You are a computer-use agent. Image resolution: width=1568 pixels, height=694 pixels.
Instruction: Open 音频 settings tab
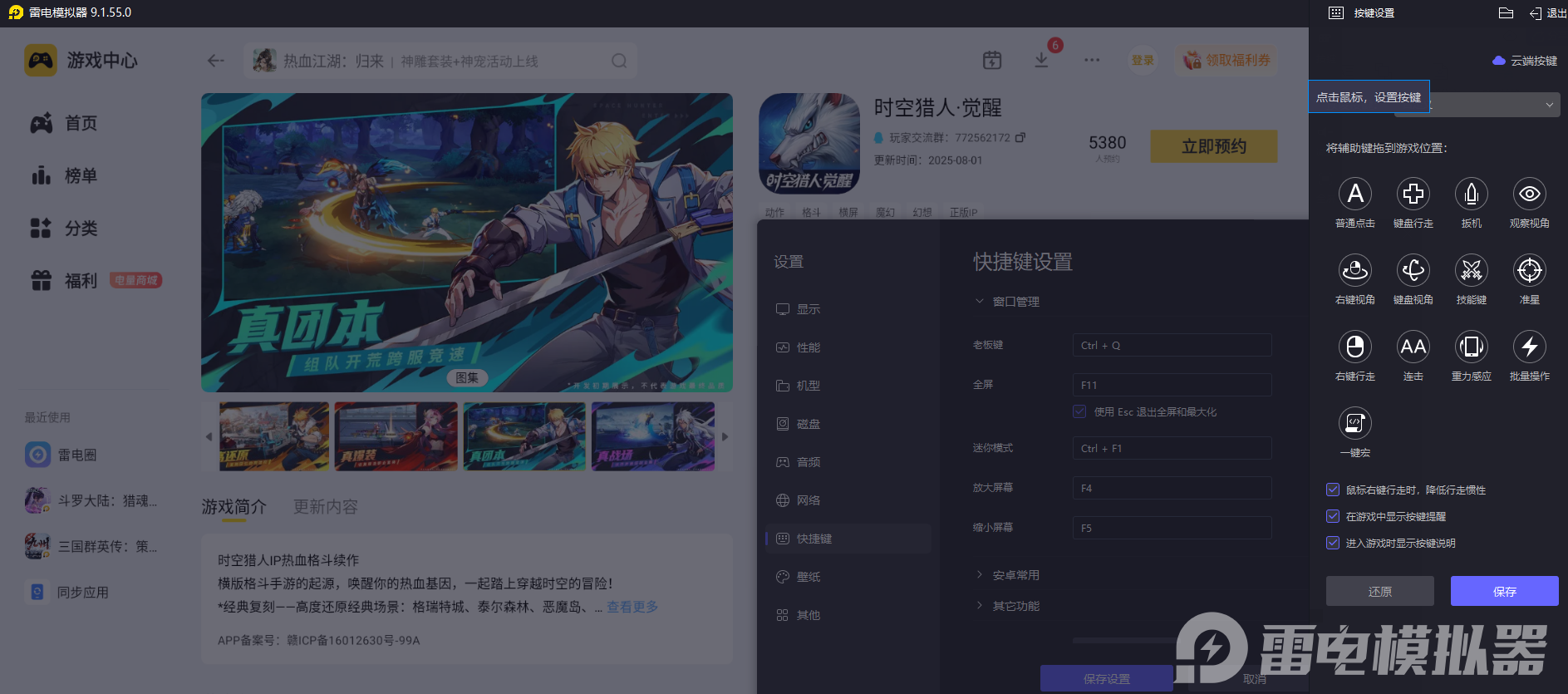click(x=848, y=462)
